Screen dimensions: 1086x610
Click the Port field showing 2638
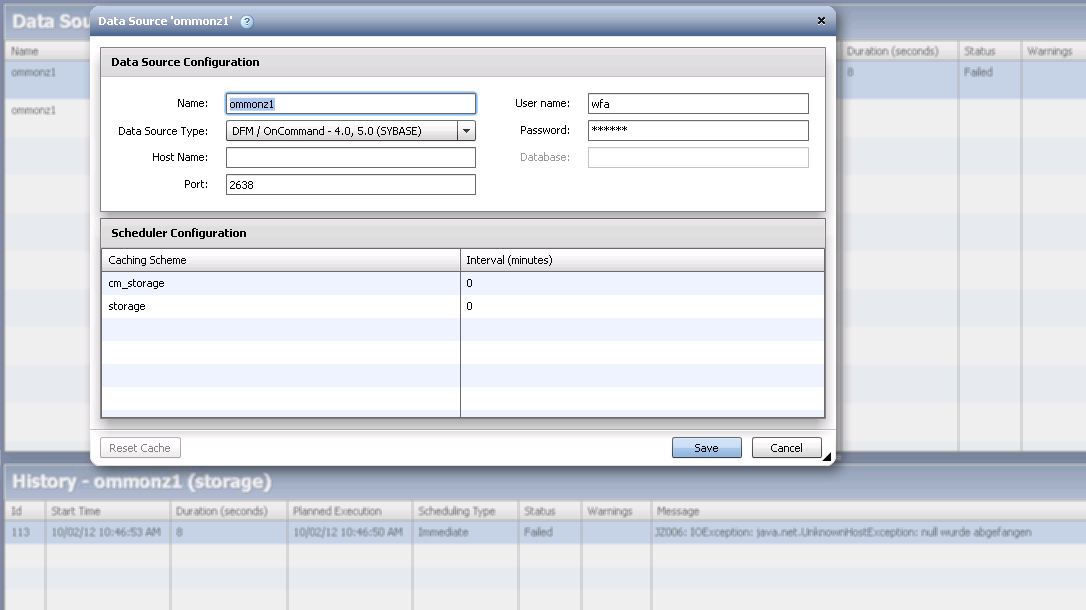(350, 185)
